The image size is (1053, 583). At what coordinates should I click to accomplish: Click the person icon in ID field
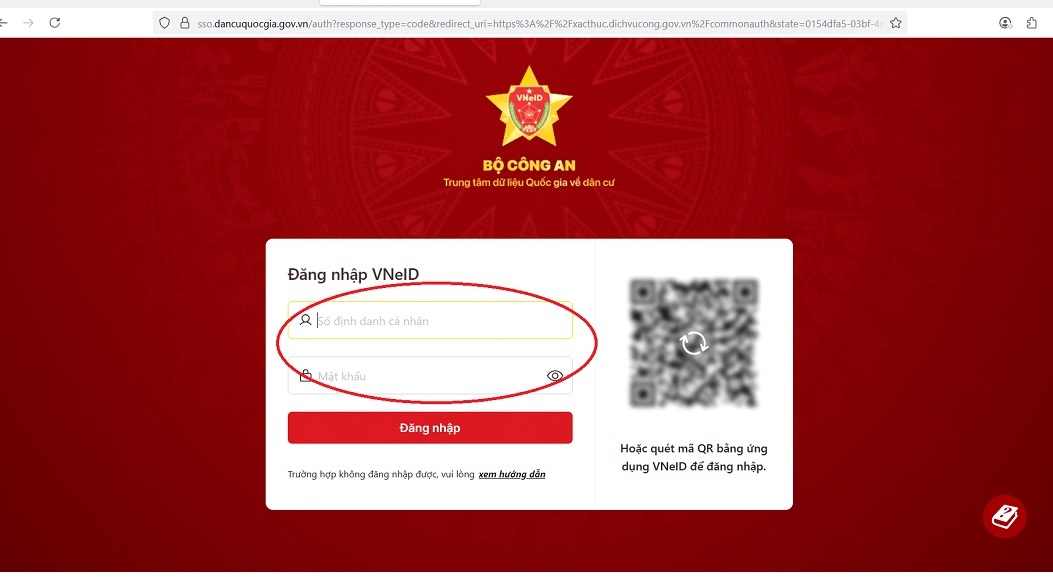305,320
